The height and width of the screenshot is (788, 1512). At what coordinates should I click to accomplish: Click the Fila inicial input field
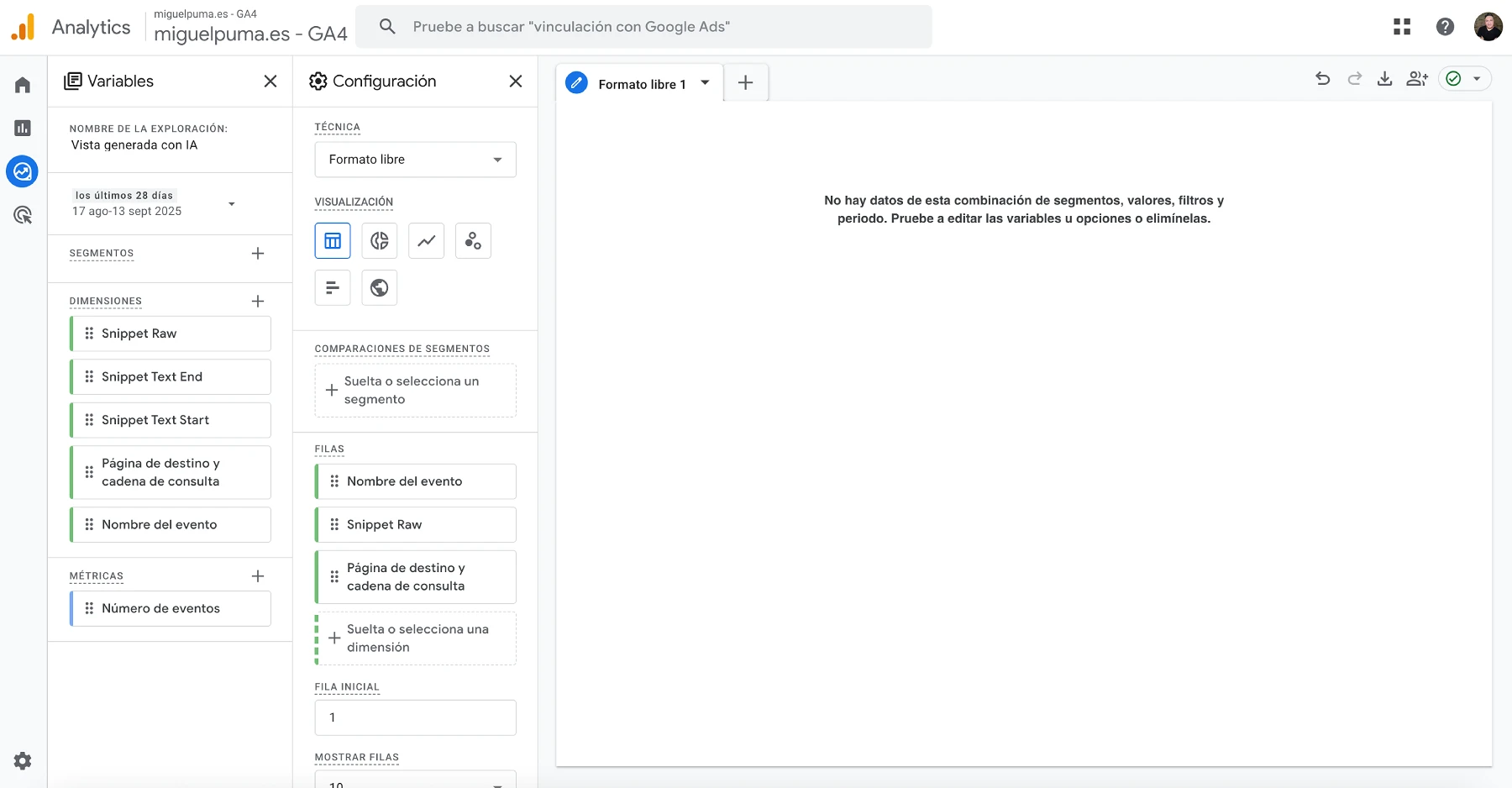(x=415, y=717)
